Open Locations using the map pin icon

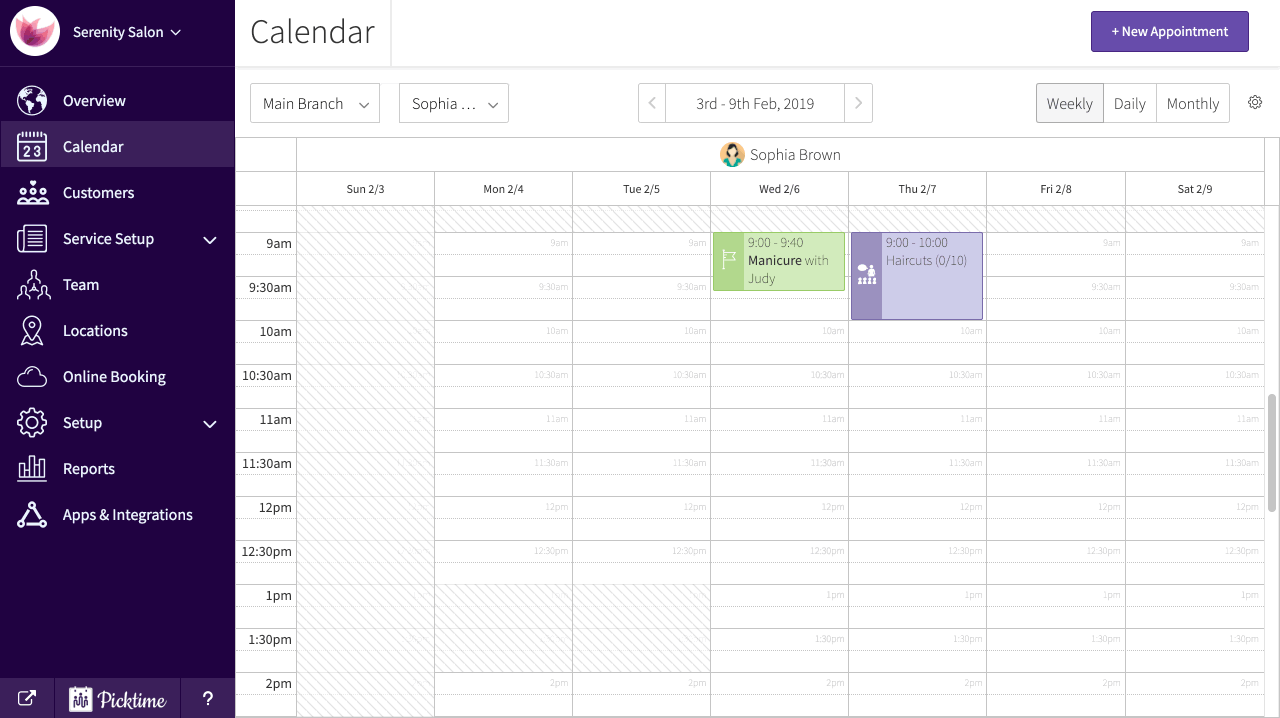(x=33, y=330)
